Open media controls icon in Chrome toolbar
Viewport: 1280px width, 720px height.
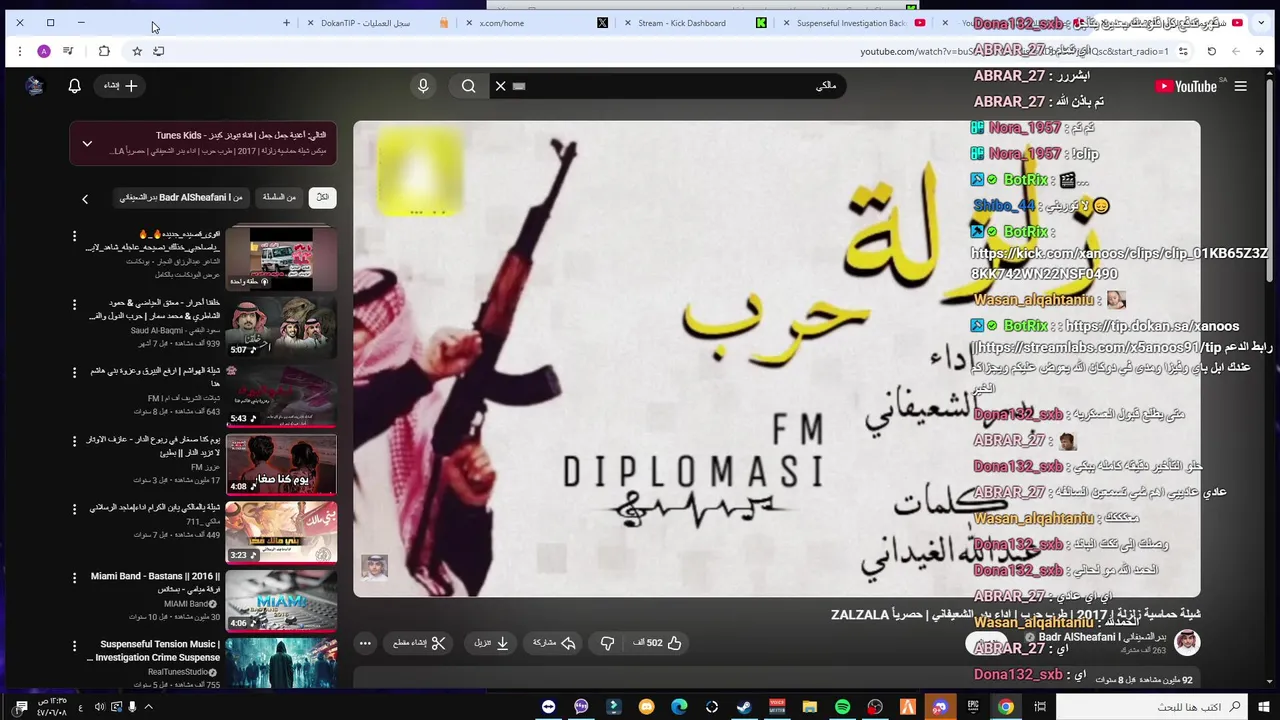click(68, 51)
